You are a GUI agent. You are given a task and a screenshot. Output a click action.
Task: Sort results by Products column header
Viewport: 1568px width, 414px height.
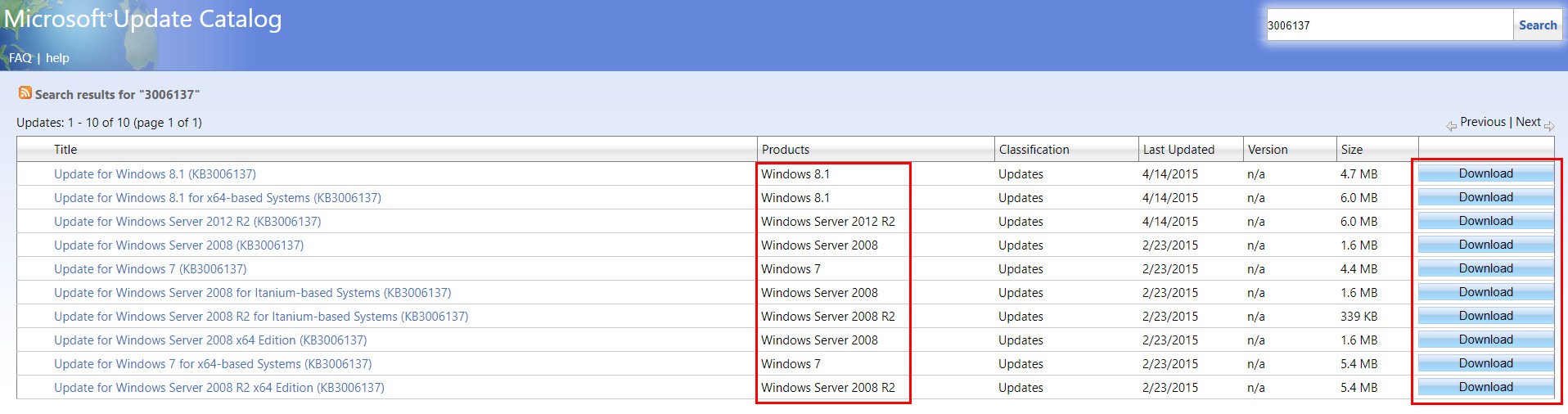pyautogui.click(x=785, y=150)
